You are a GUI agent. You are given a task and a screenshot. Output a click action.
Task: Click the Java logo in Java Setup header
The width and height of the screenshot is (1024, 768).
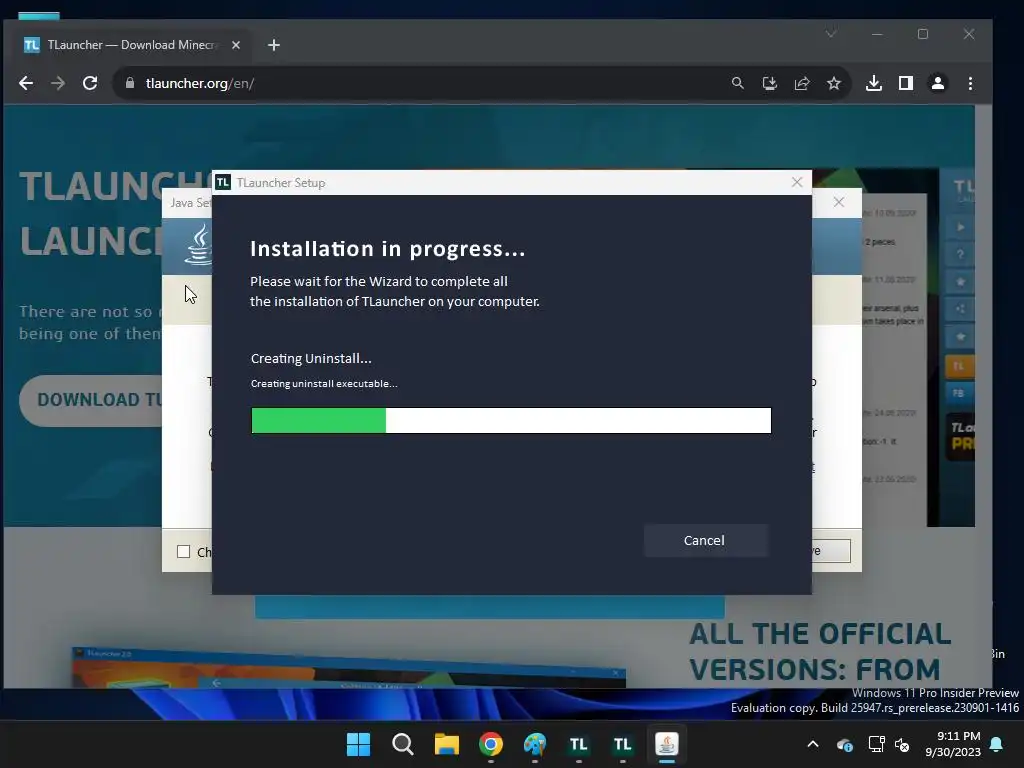coord(199,245)
